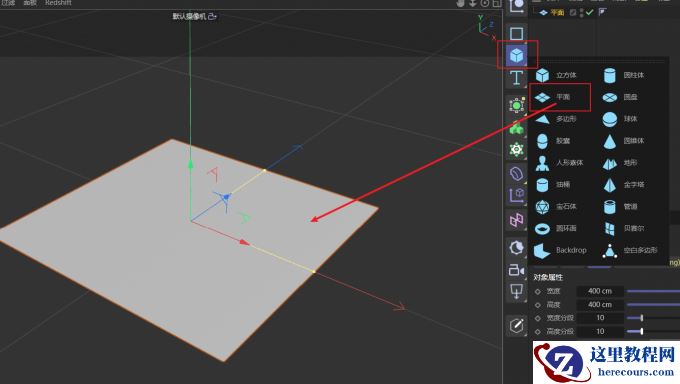680x384 pixels.
Task: Create a Bezier (贝赛尔) surface
Action: (624, 228)
